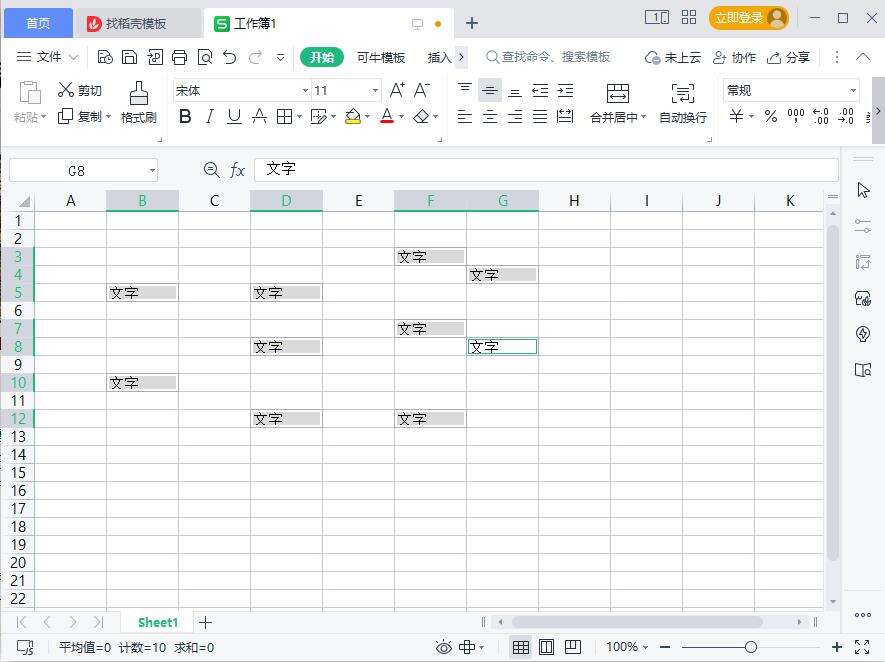
Task: Click the Merge and Center (合并居中) icon
Action: click(618, 94)
